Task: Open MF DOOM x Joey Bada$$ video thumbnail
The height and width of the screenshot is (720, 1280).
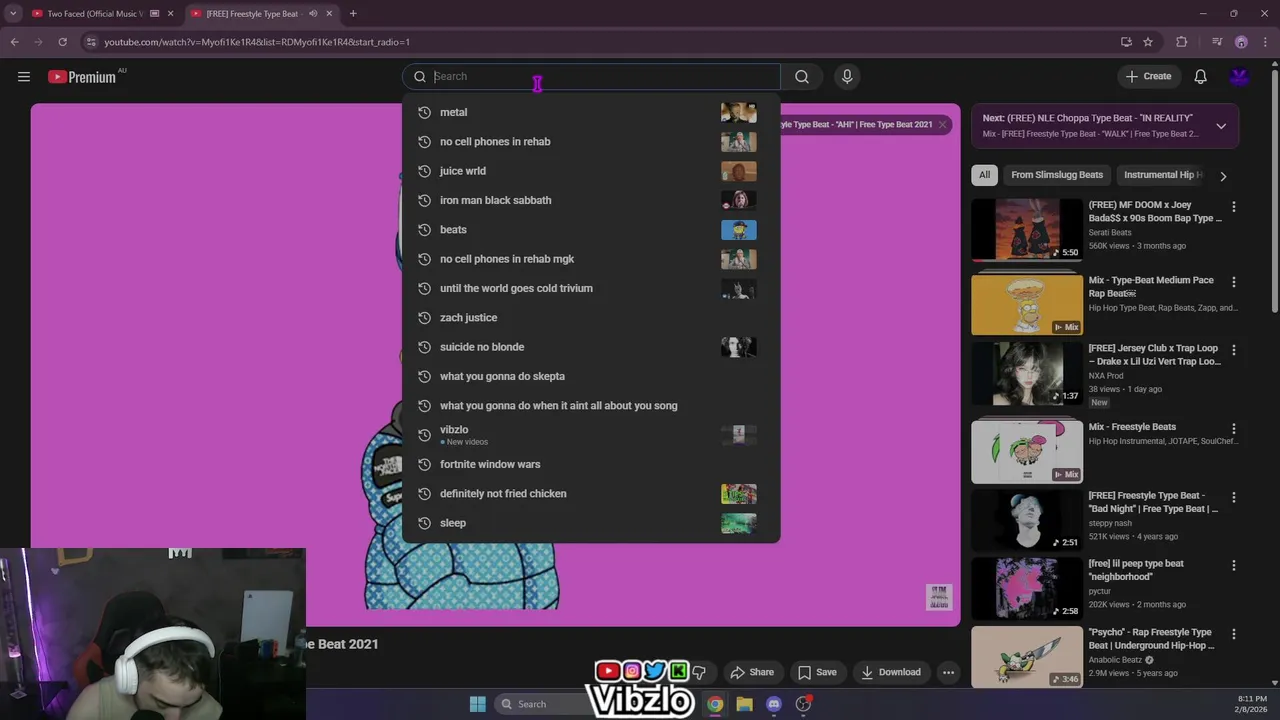Action: (x=1027, y=229)
